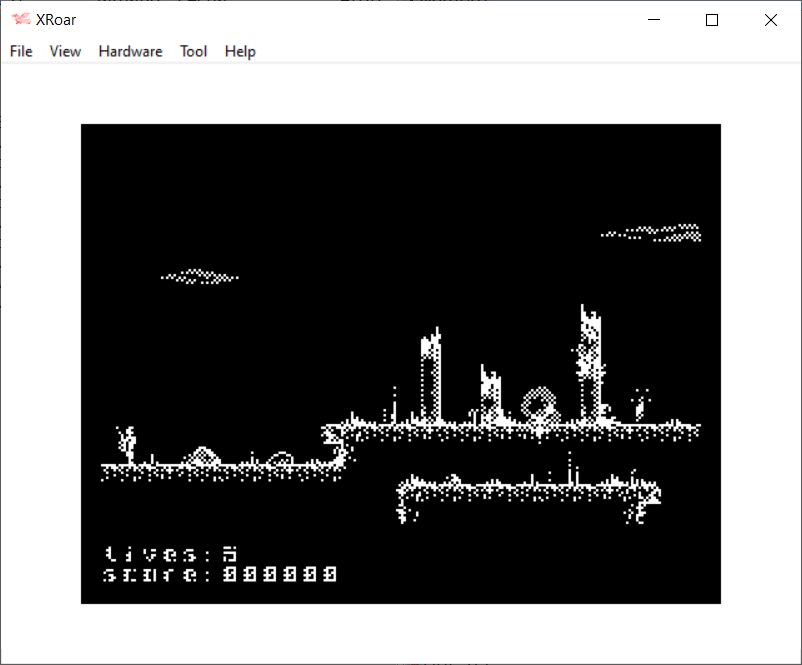
Task: Maximize the XRoar window
Action: [x=712, y=20]
